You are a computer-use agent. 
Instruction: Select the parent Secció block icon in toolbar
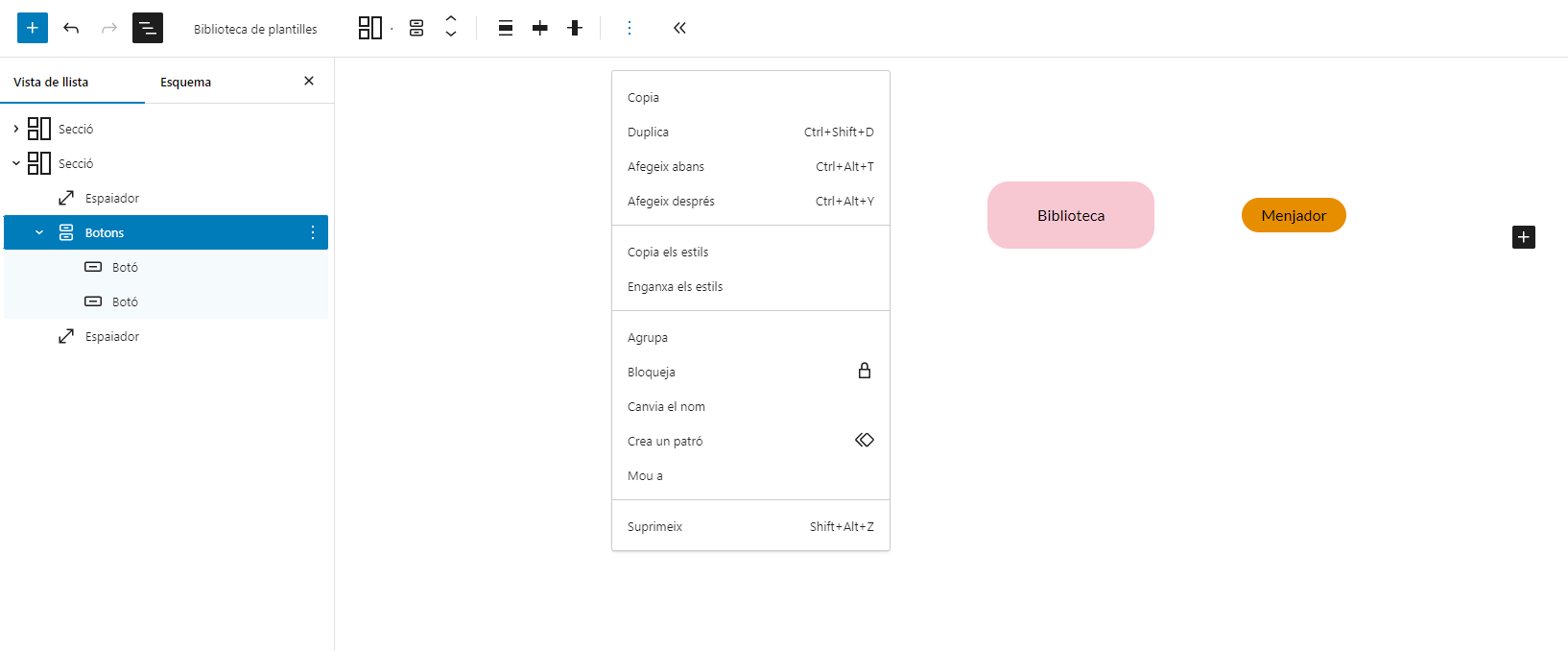pyautogui.click(x=369, y=28)
